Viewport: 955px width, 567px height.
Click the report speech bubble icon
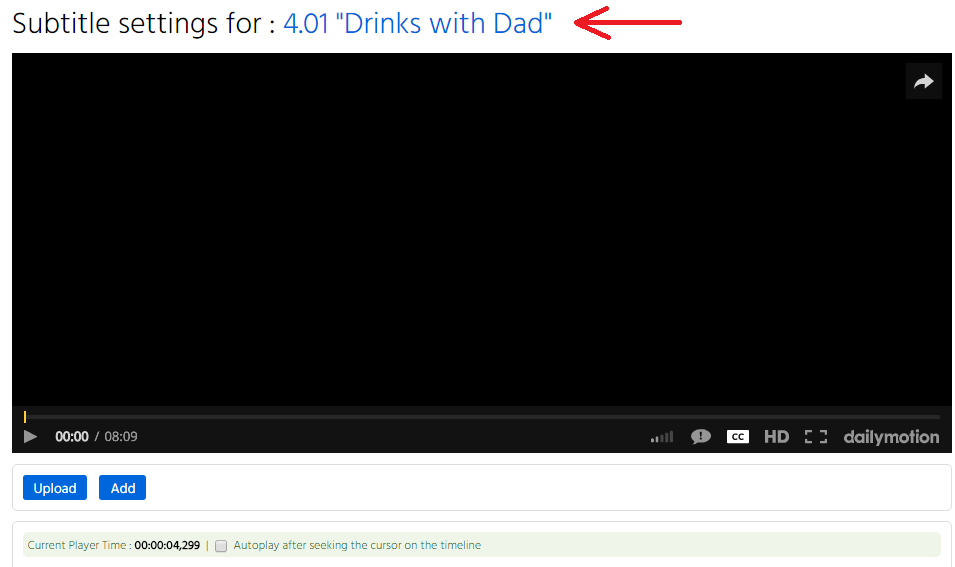pyautogui.click(x=700, y=436)
